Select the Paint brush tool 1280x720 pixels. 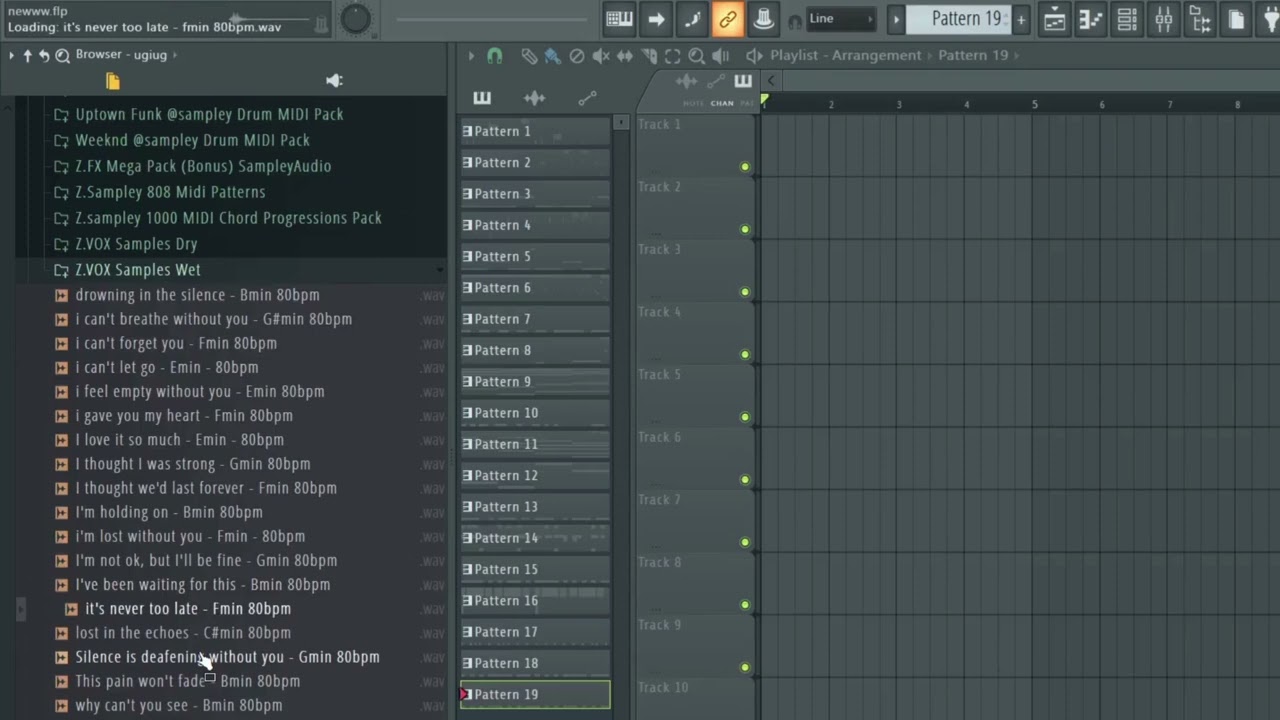552,56
